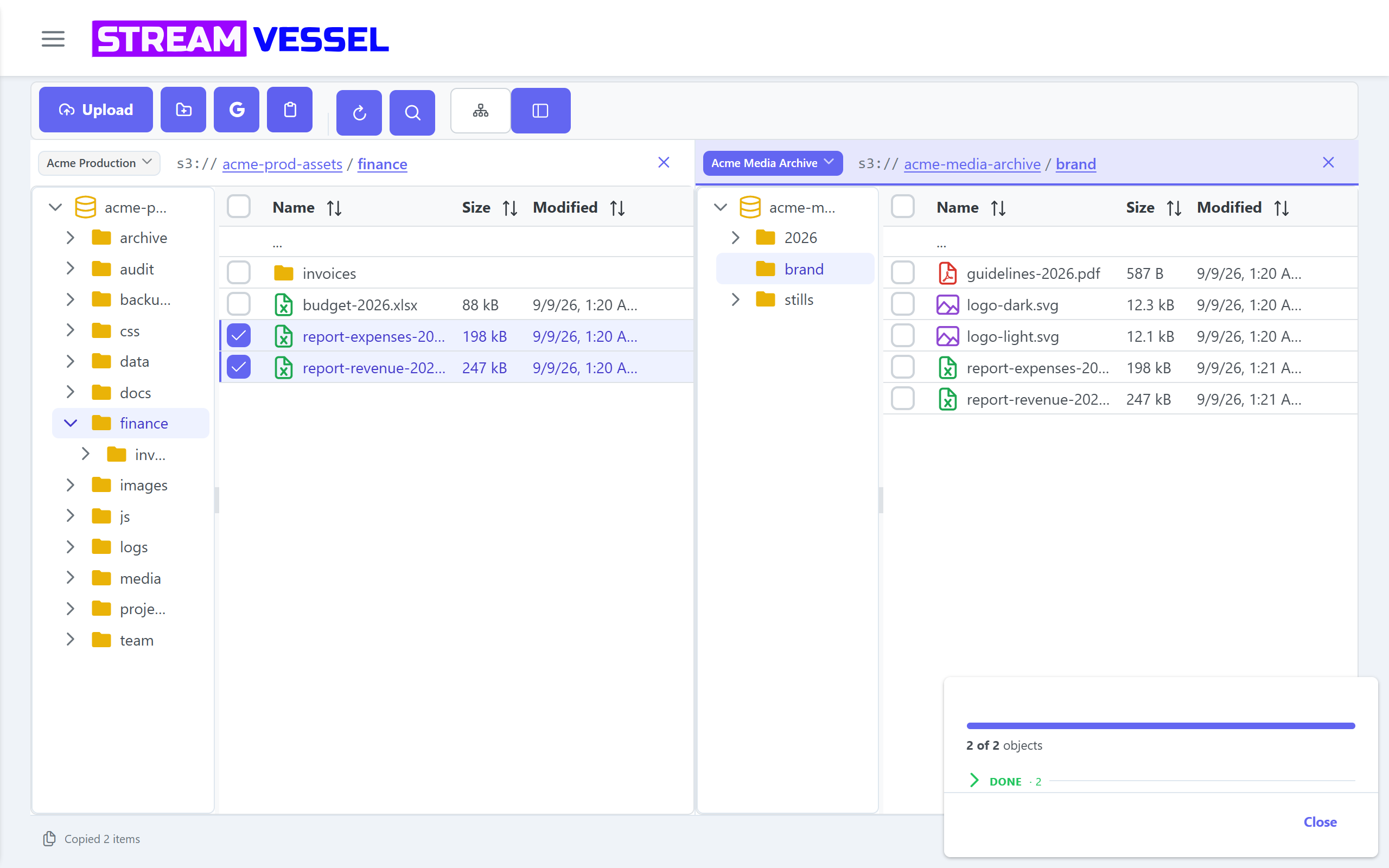
Task: Uncheck report-revenue in left pane
Action: [239, 368]
